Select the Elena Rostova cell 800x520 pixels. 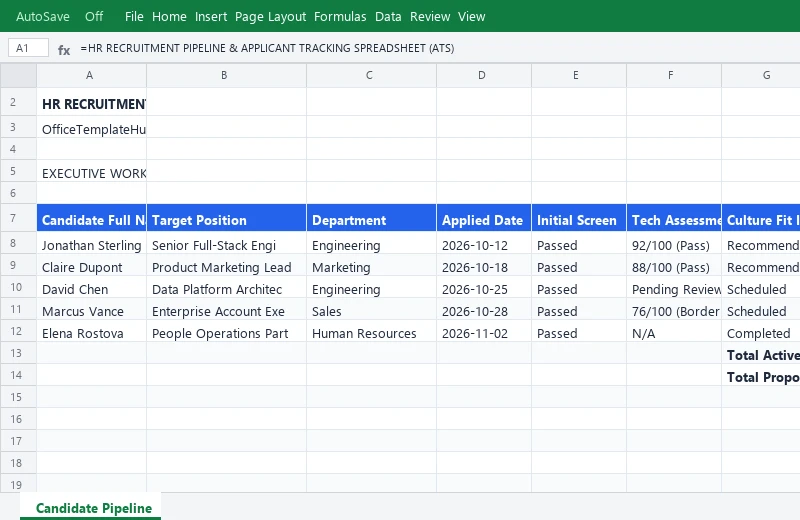91,331
